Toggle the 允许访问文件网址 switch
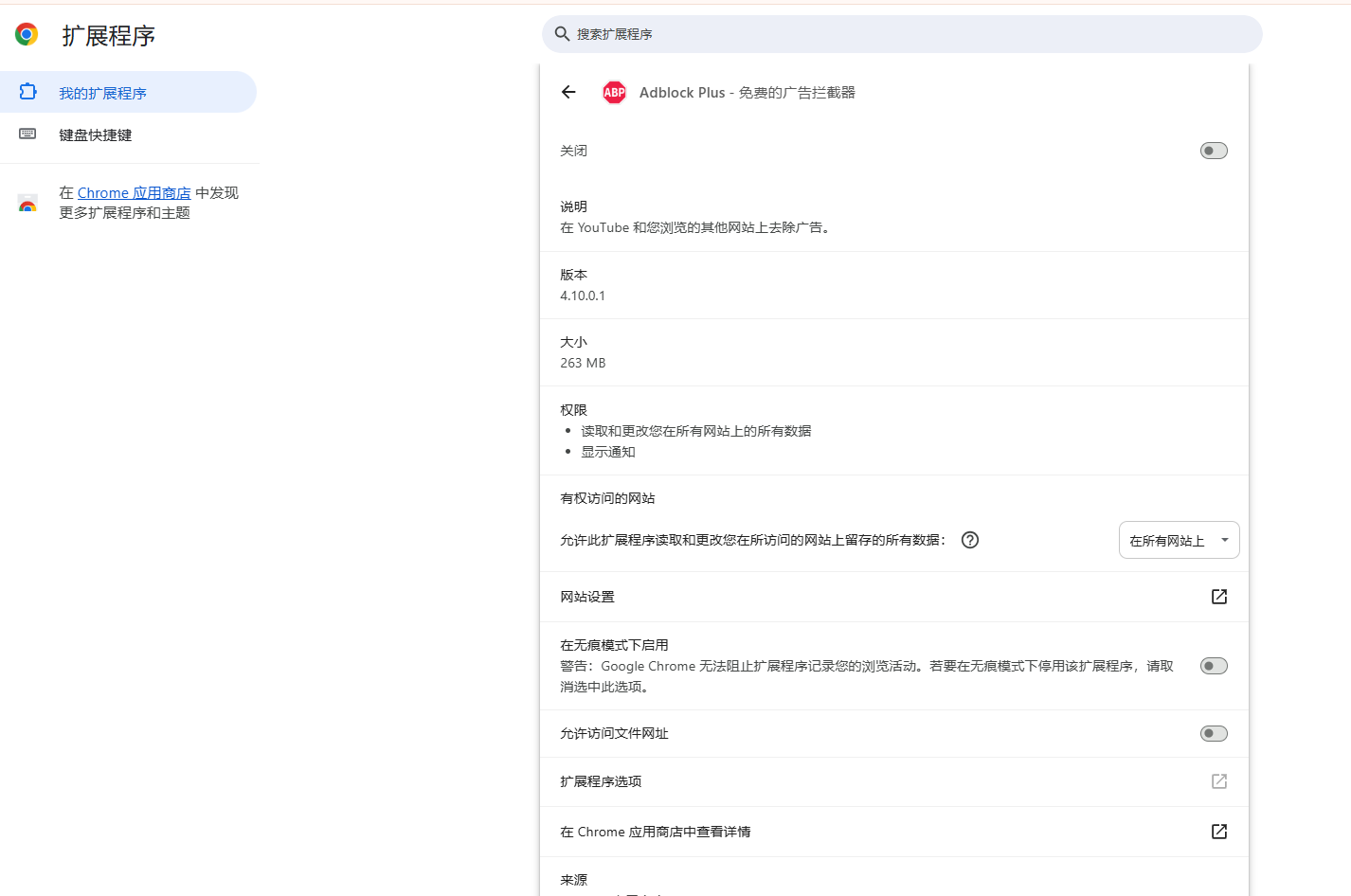This screenshot has height=896, width=1351. coord(1214,733)
